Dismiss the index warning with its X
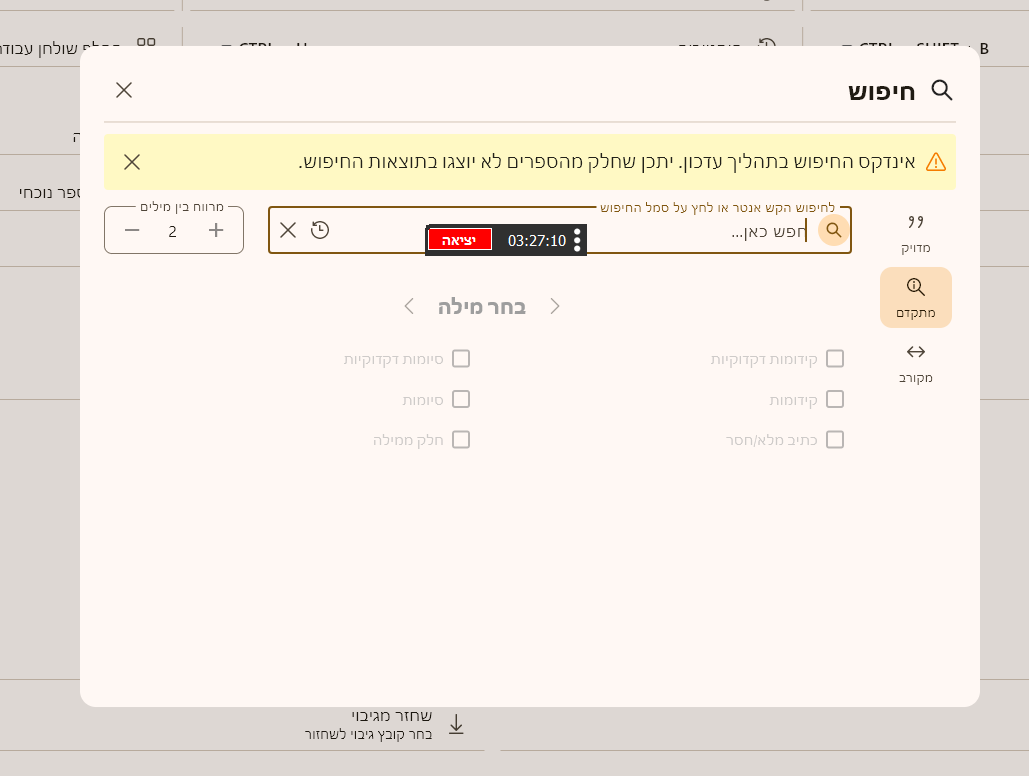This screenshot has height=776, width=1029. [131, 161]
